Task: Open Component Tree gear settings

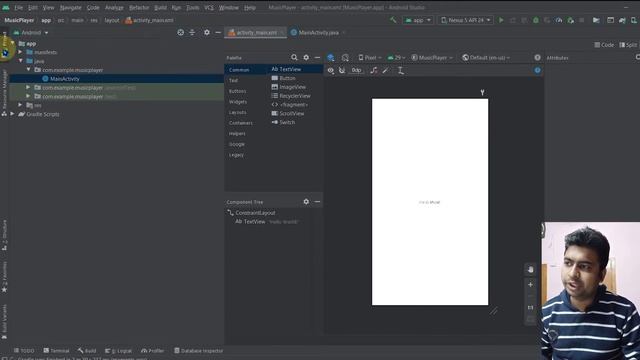Action: click(306, 202)
